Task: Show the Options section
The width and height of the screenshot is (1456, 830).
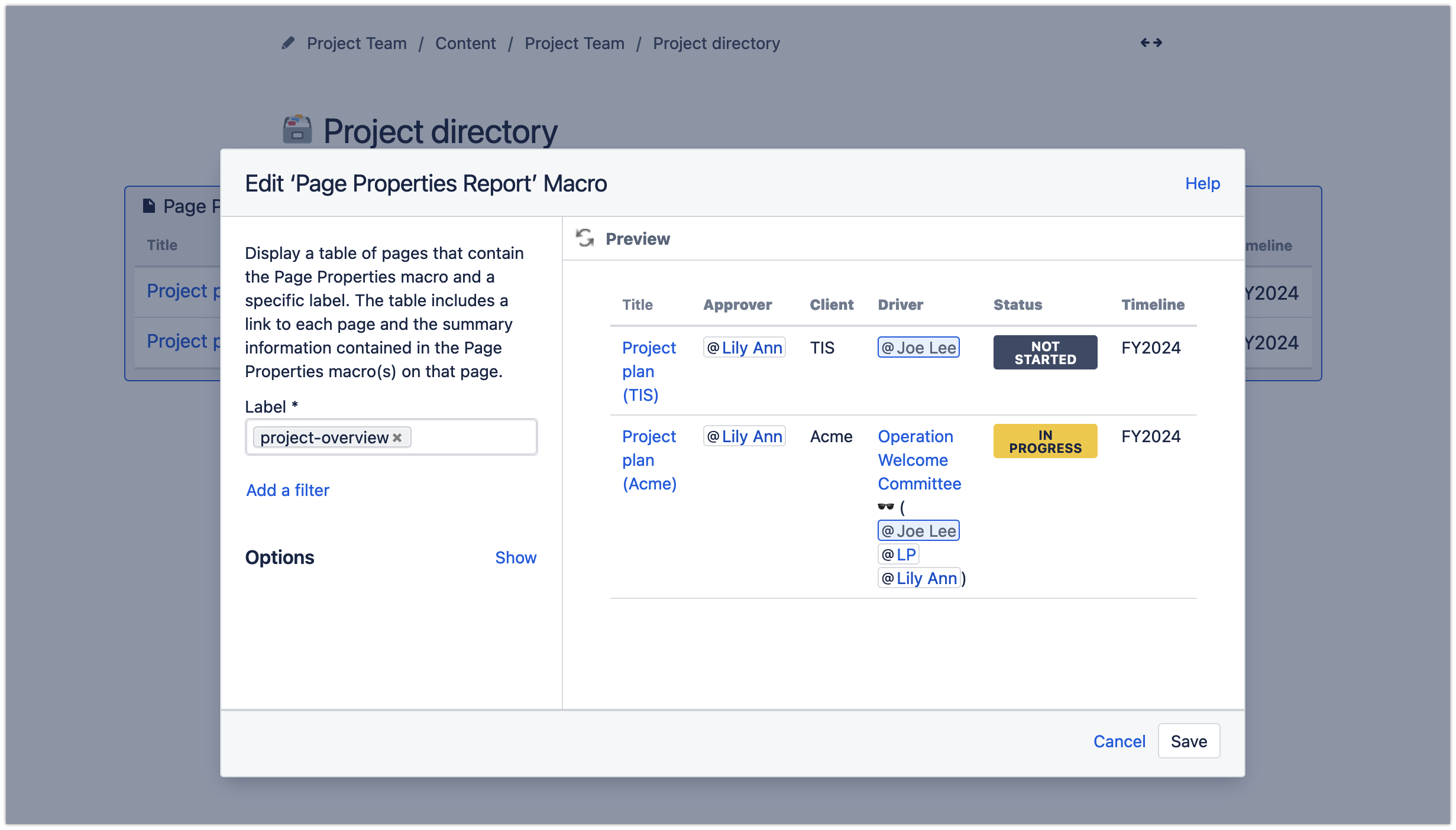Action: (x=515, y=557)
